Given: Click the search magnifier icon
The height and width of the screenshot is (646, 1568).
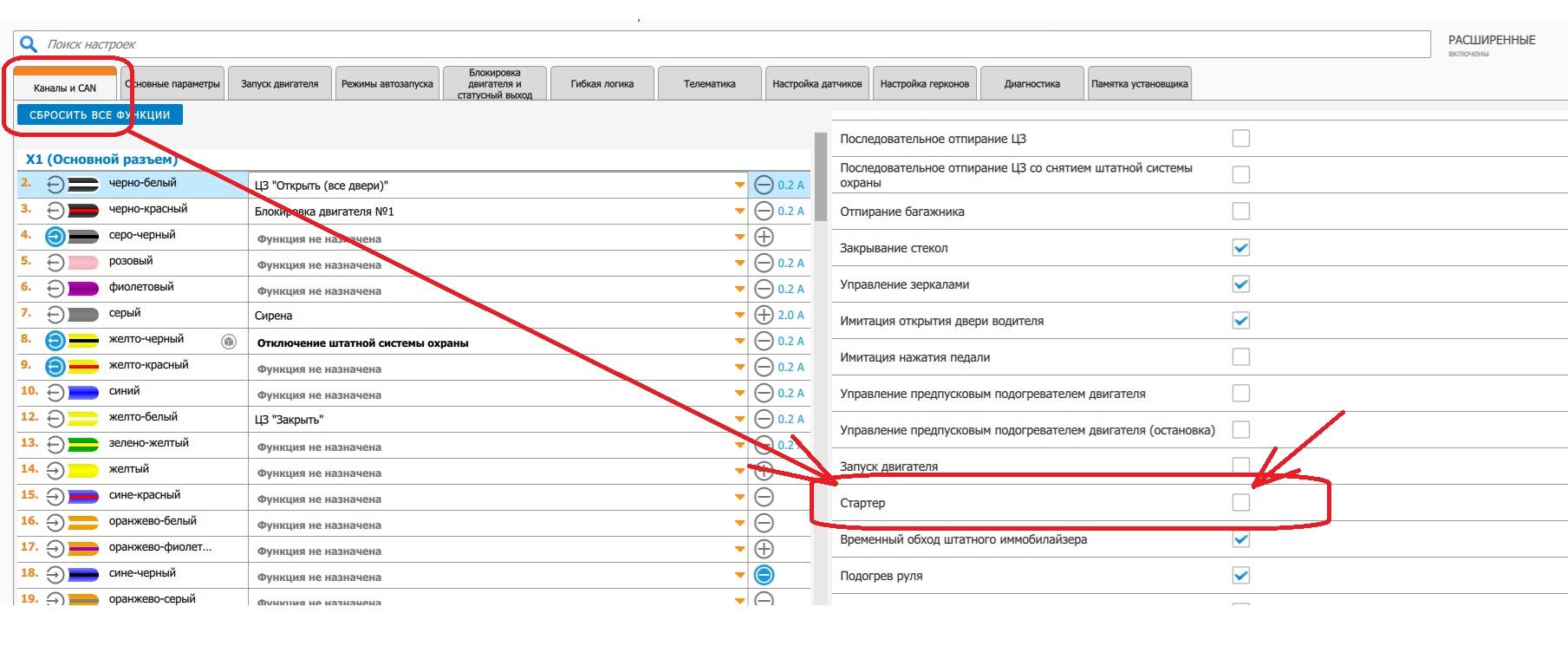Looking at the screenshot, I should tap(29, 44).
